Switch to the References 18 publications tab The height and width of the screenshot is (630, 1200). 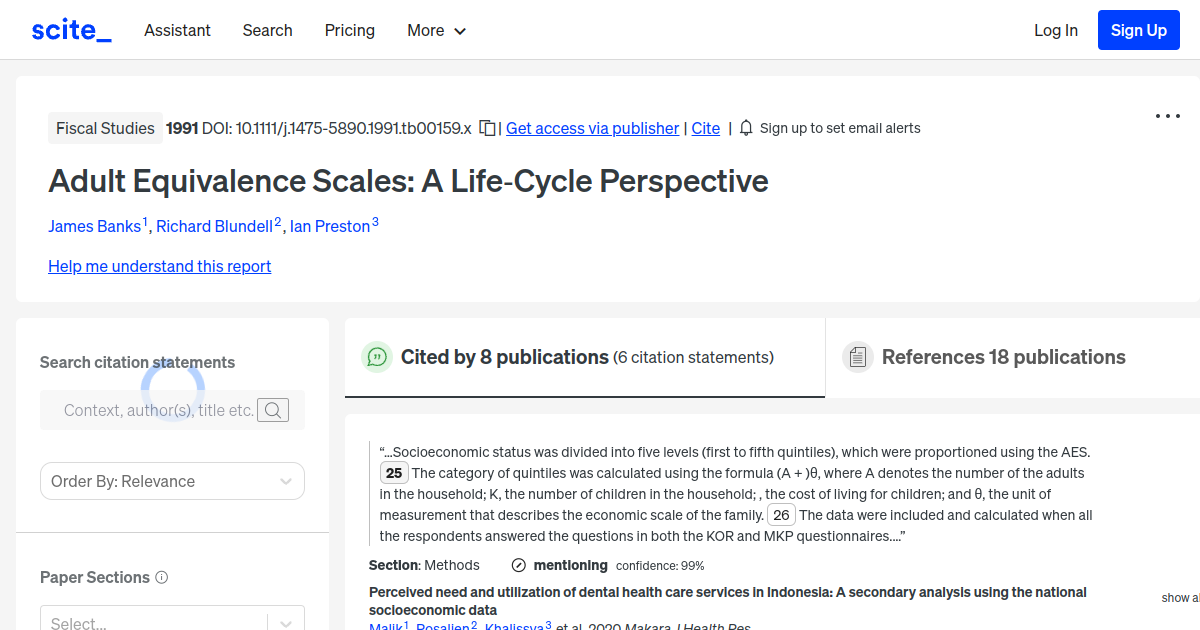(1003, 357)
